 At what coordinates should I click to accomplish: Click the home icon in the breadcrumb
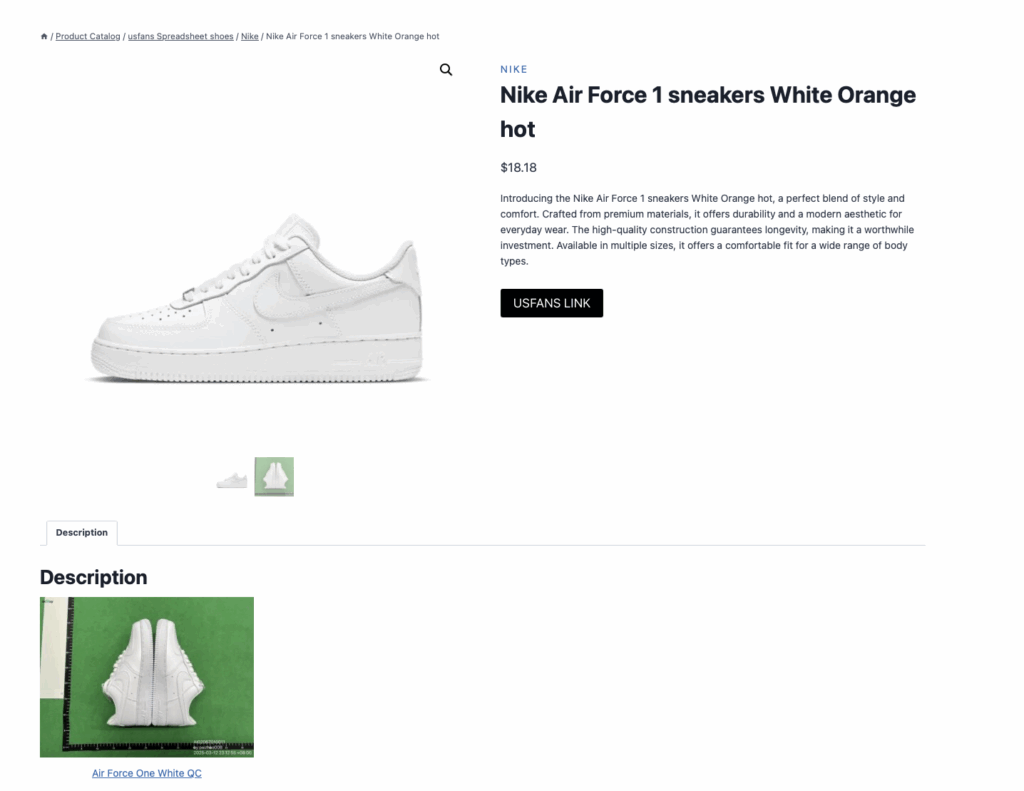click(44, 37)
